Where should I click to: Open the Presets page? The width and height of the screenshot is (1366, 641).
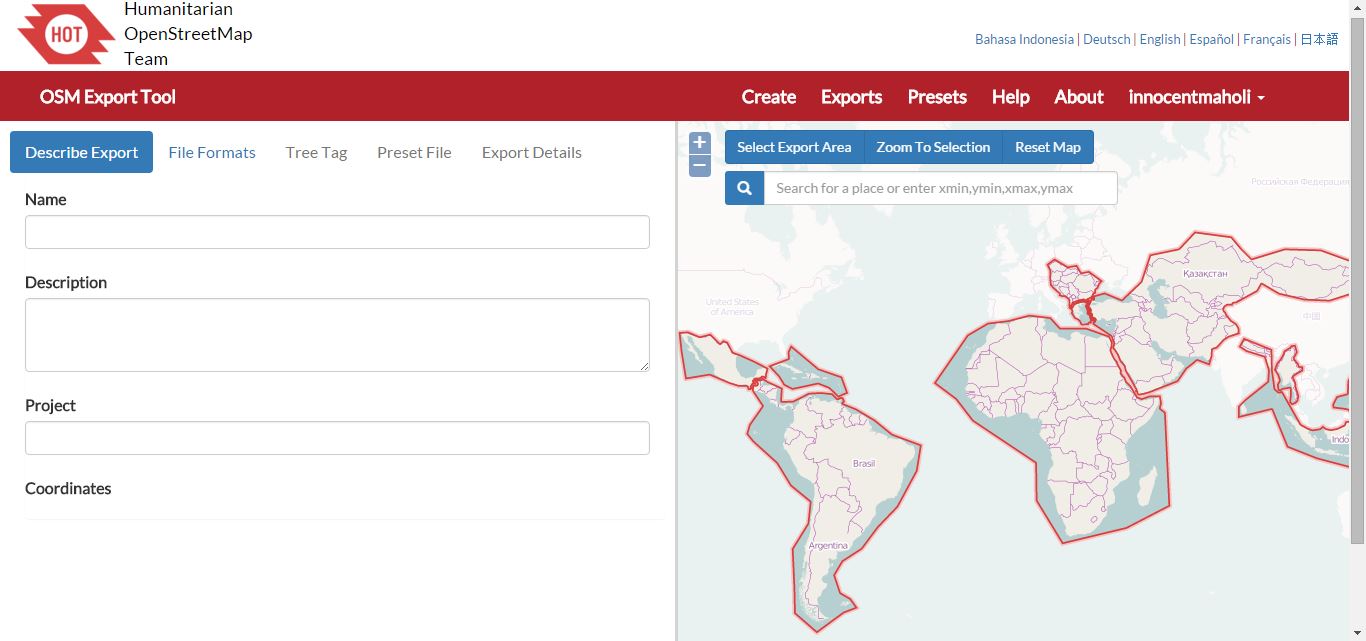tap(937, 97)
